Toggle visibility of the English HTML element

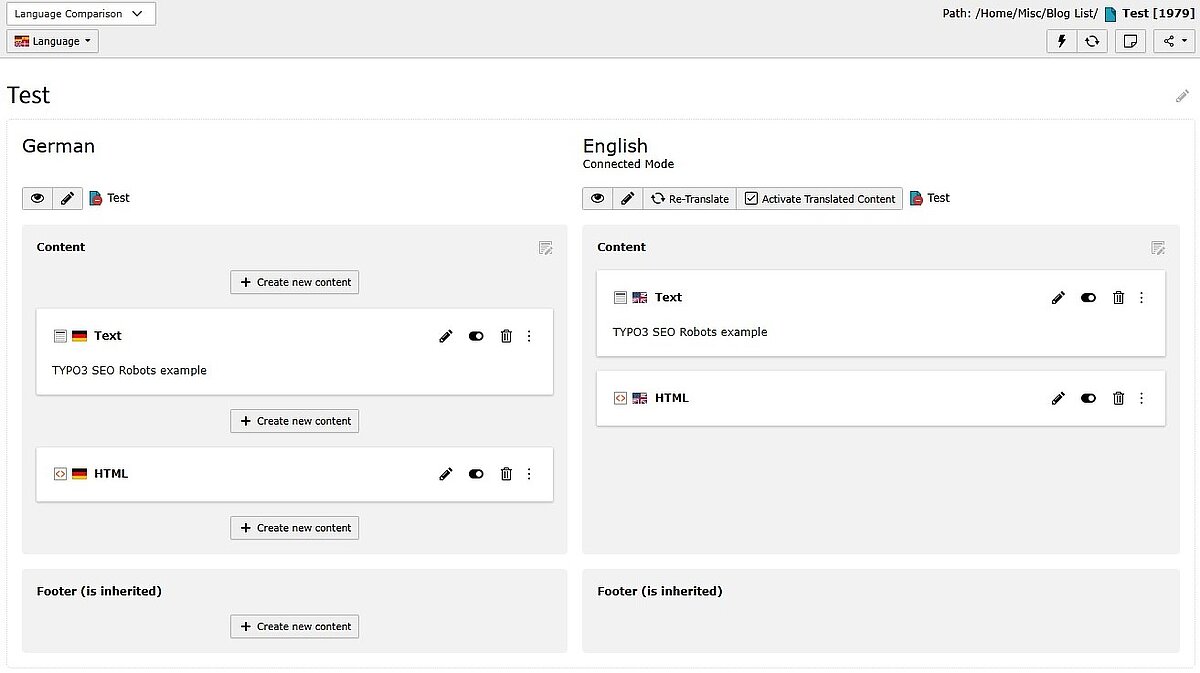1088,398
